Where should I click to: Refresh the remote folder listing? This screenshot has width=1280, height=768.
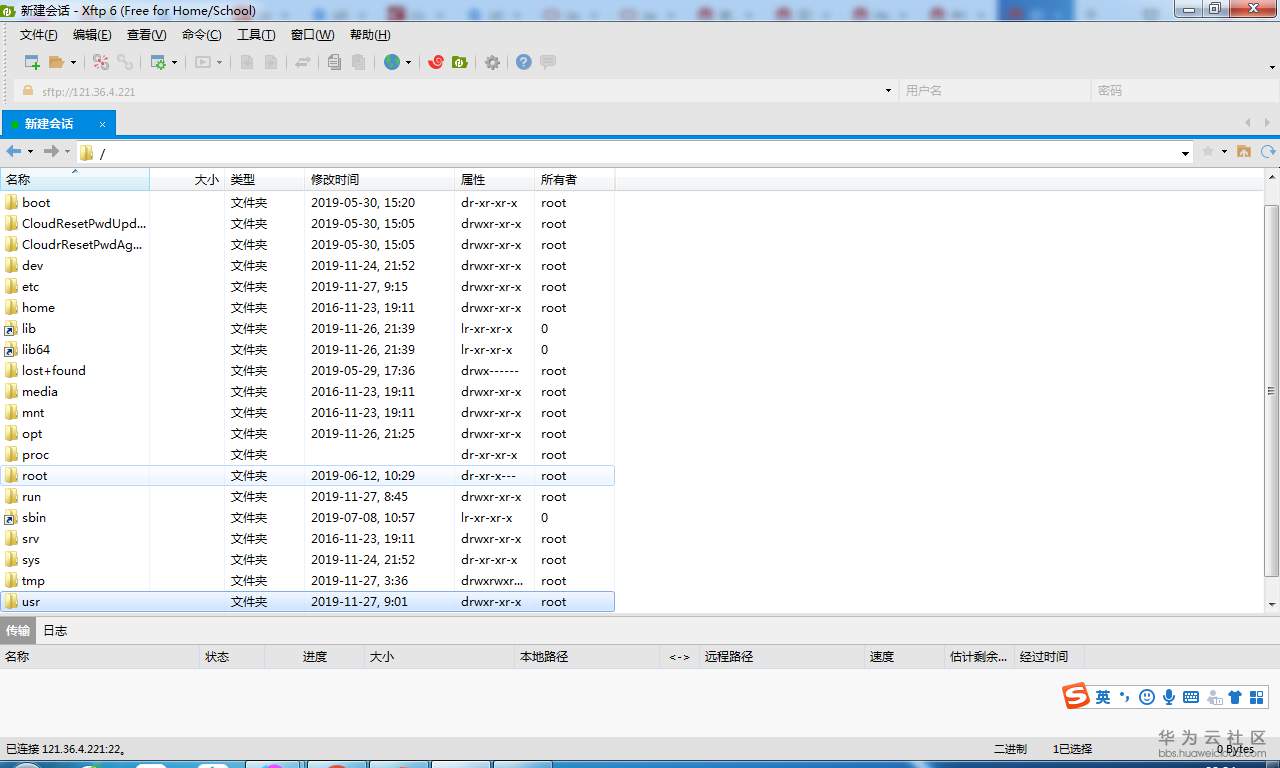pos(1268,151)
